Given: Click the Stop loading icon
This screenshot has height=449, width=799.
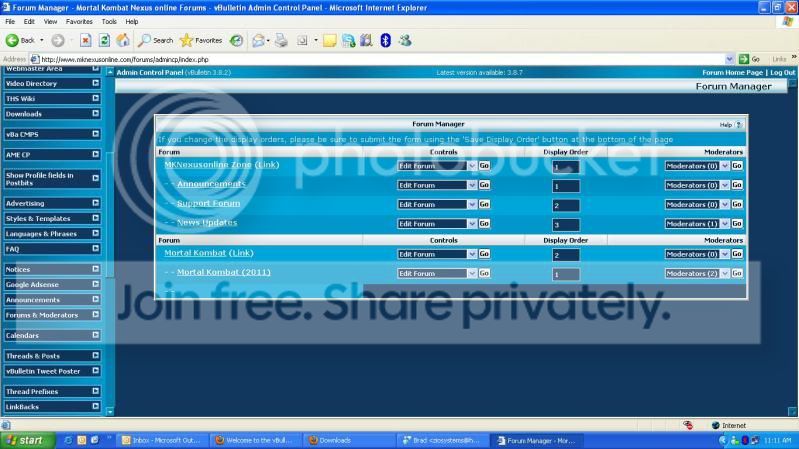Looking at the screenshot, I should [x=85, y=40].
